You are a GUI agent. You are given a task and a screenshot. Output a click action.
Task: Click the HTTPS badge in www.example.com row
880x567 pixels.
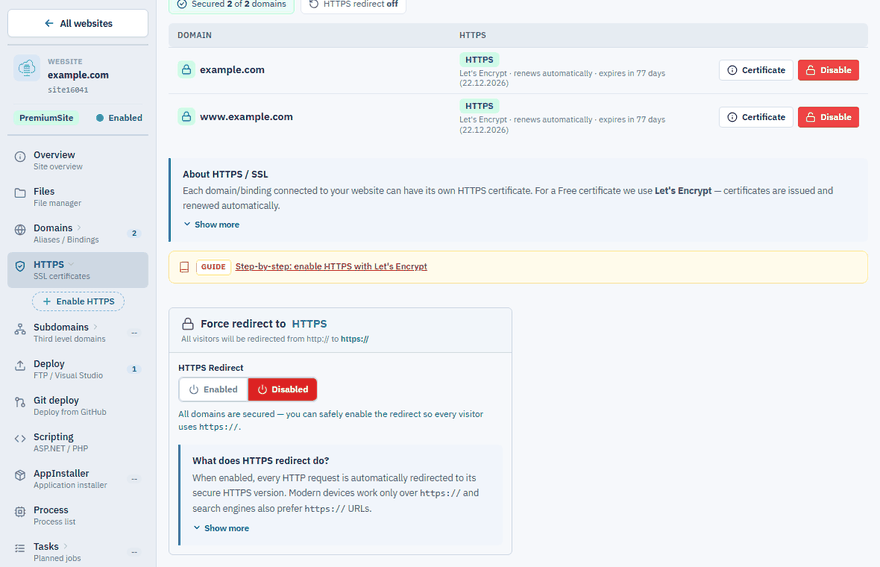point(479,106)
